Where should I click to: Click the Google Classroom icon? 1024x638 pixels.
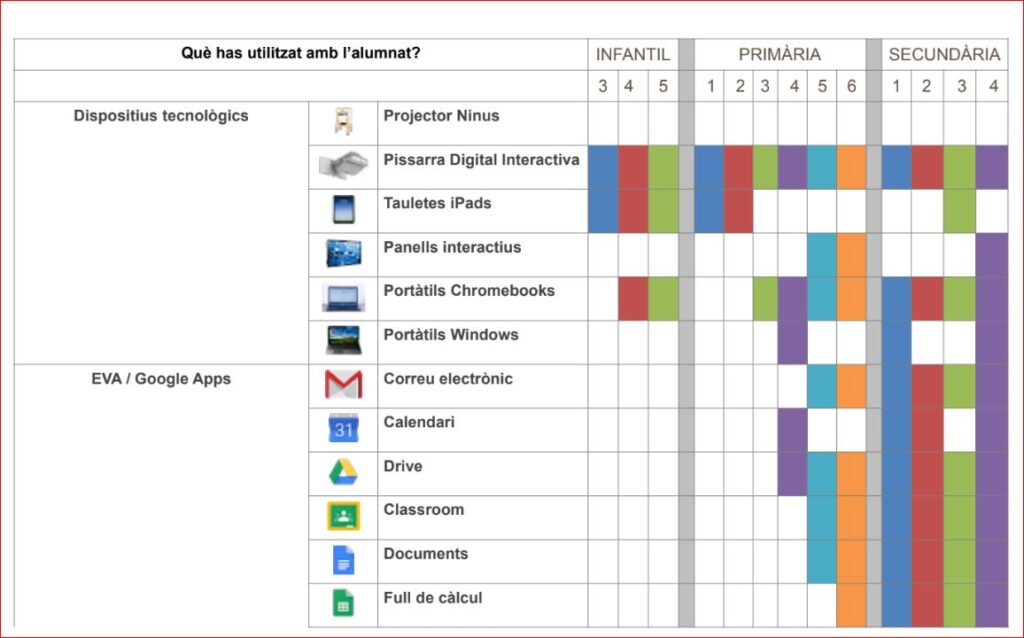pyautogui.click(x=343, y=516)
